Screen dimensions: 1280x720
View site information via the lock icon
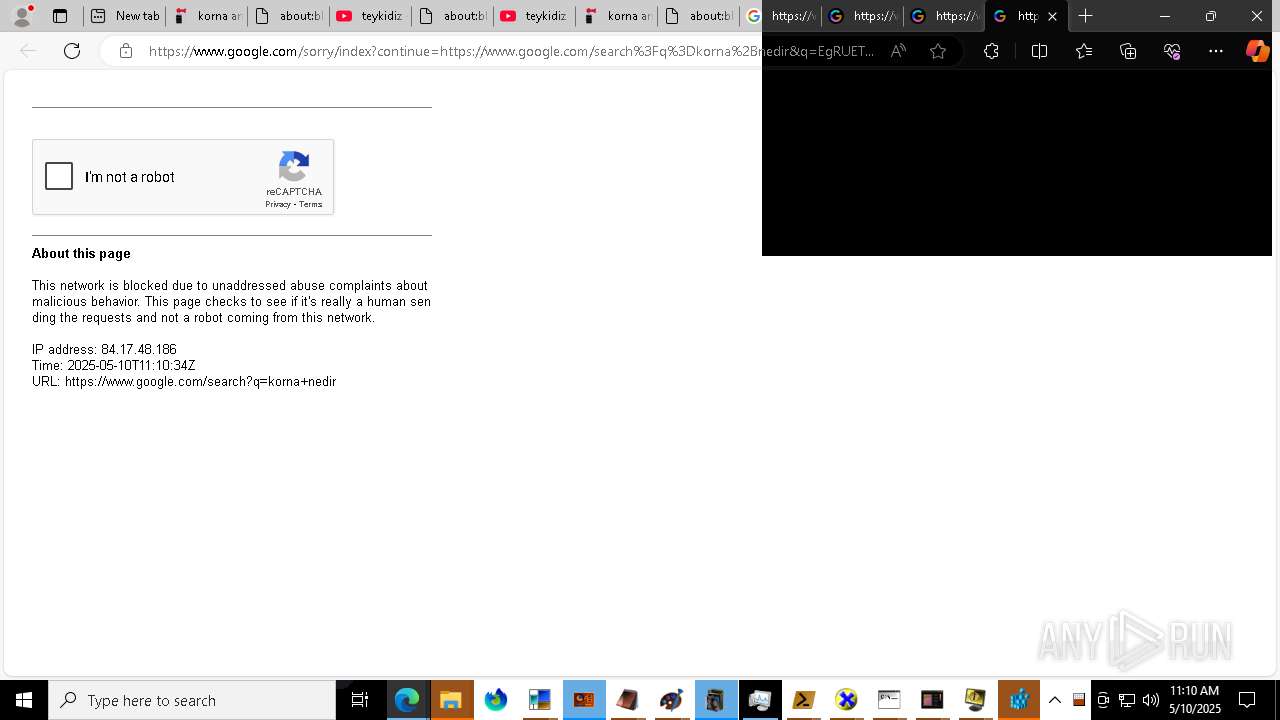(126, 51)
